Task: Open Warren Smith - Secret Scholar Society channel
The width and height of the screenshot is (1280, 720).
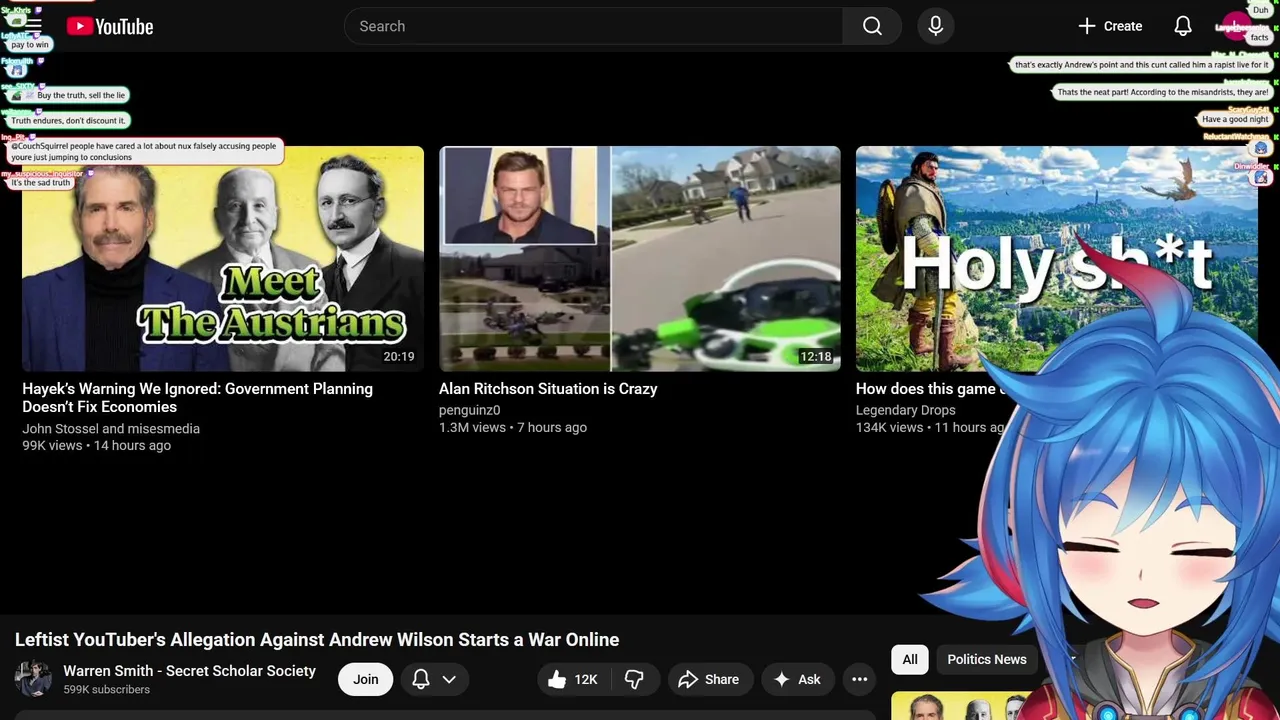Action: click(190, 671)
